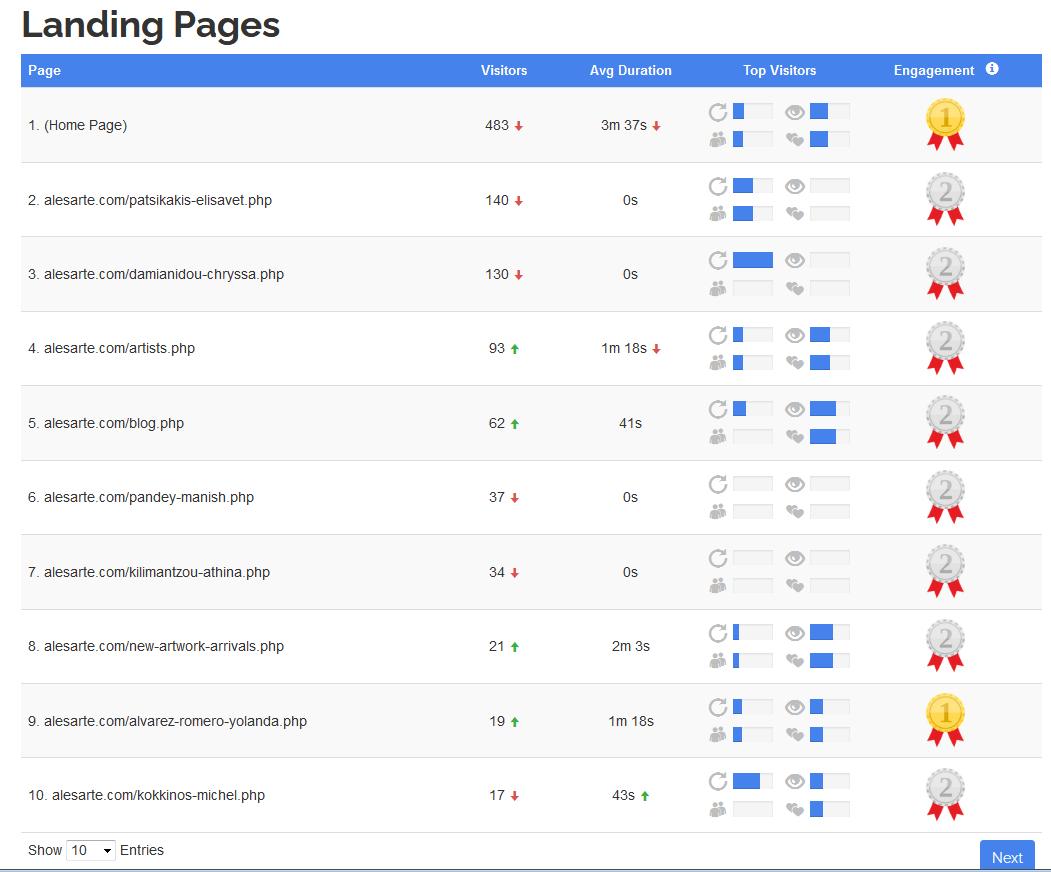Click the full returning bar in damianidou-chryssa.php row
The width and height of the screenshot is (1051, 872).
coord(753,260)
